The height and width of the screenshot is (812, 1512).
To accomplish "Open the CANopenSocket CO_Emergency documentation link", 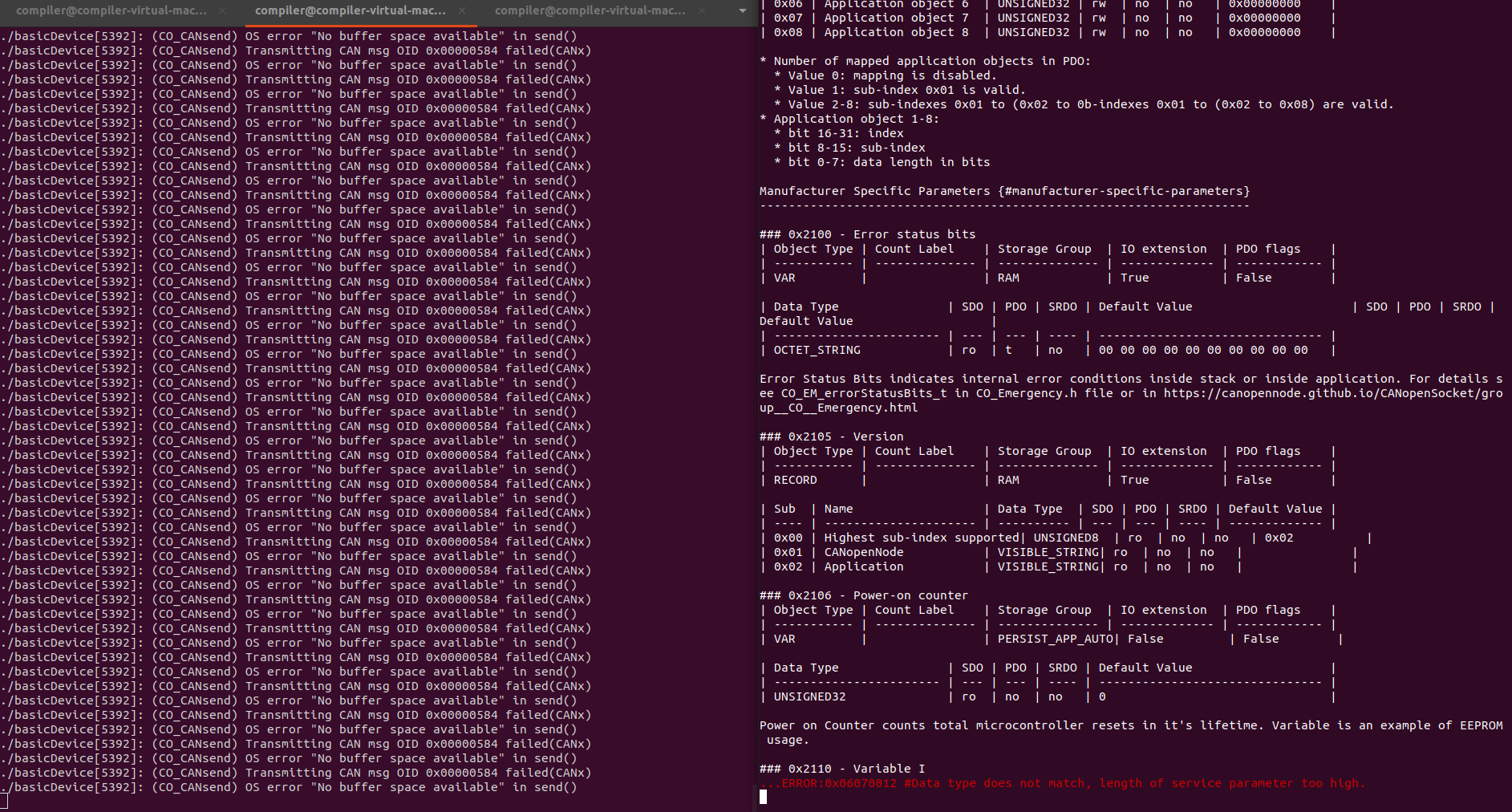I will 1324,393.
